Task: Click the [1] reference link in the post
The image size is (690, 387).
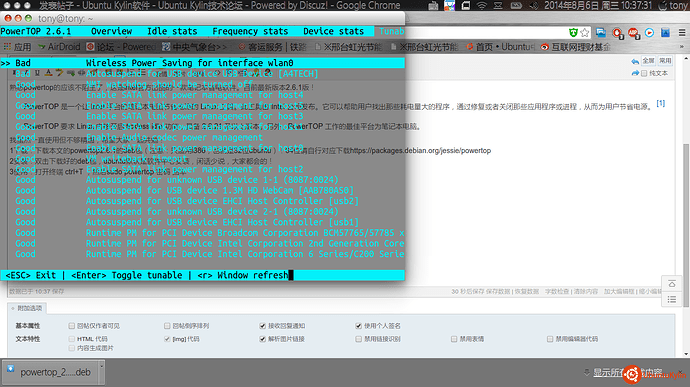Action: coord(661,103)
